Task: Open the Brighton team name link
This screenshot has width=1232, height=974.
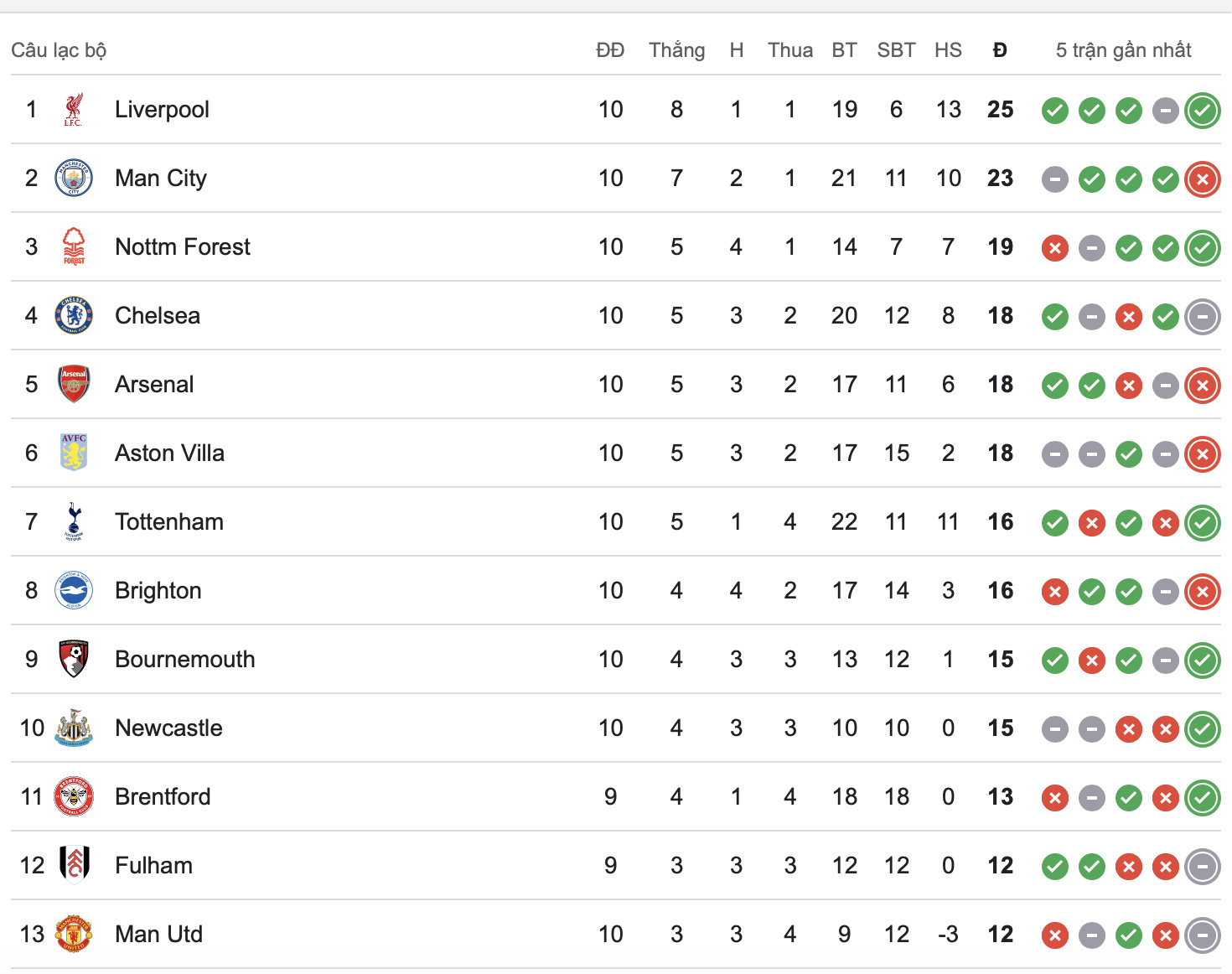Action: (x=158, y=591)
